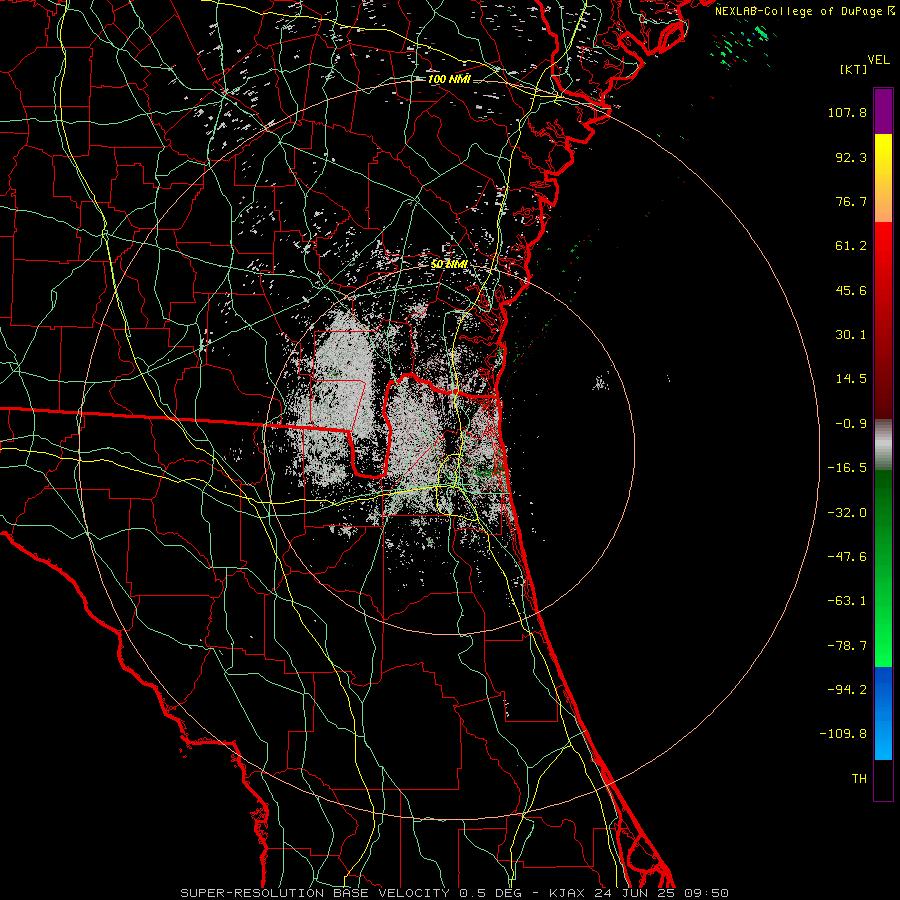Click the TH legend label
Image resolution: width=900 pixels, height=900 pixels.
859,779
